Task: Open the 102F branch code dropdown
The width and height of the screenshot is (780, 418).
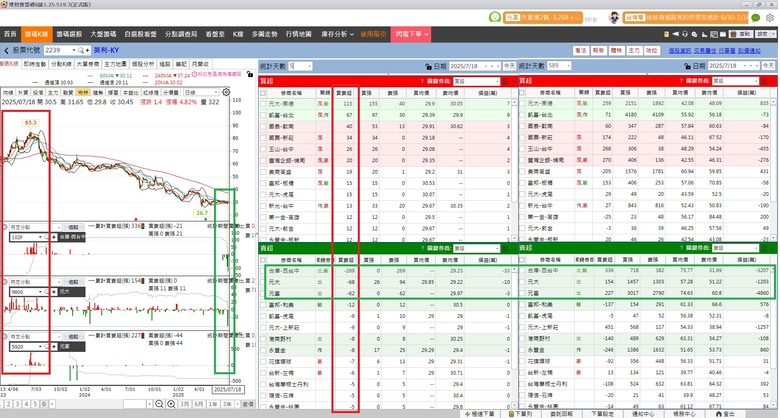Action: [40, 237]
